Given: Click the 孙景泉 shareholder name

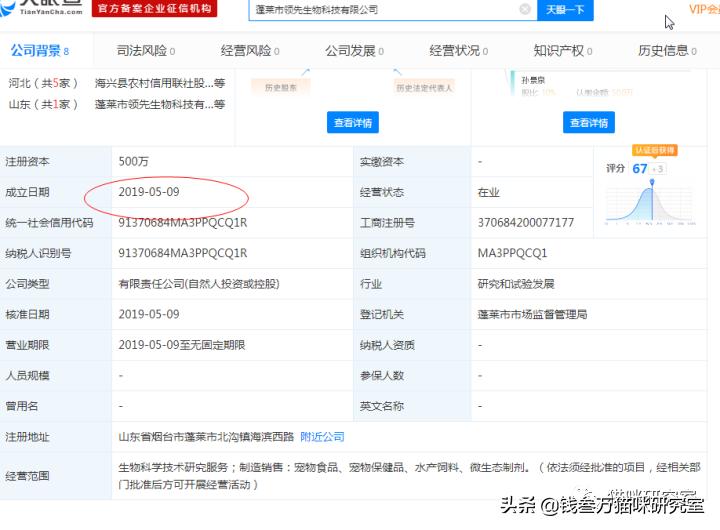Looking at the screenshot, I should 533,80.
